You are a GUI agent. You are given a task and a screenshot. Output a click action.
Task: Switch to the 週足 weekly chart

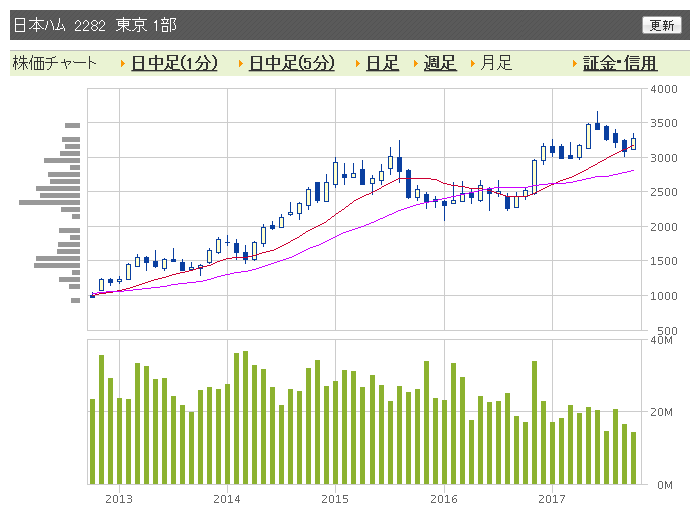pyautogui.click(x=439, y=63)
